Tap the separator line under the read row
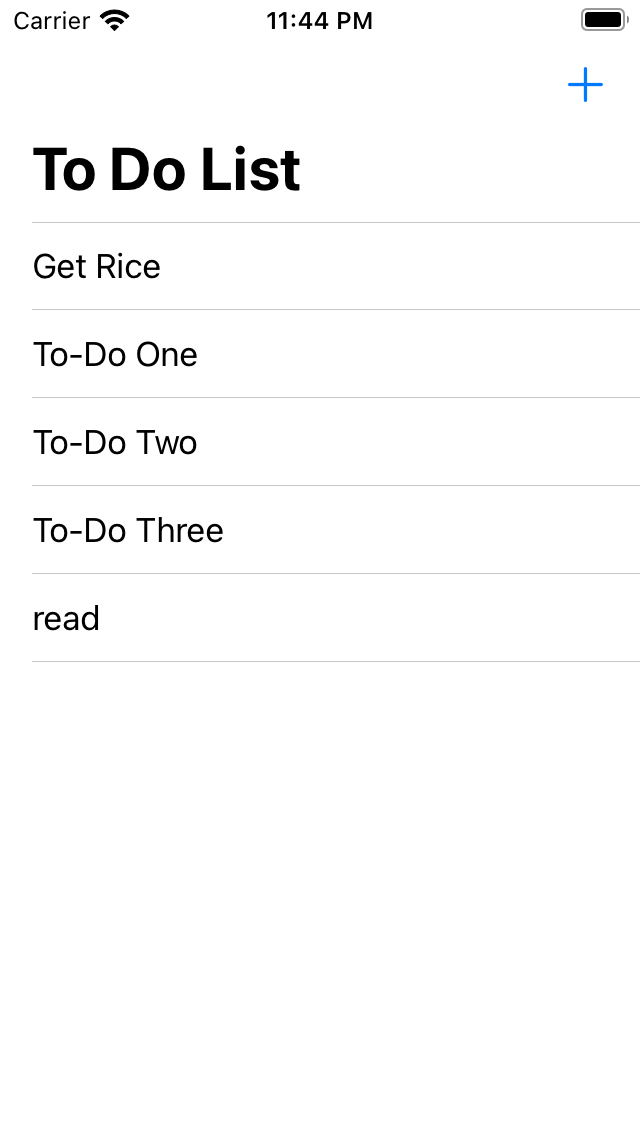 (336, 661)
